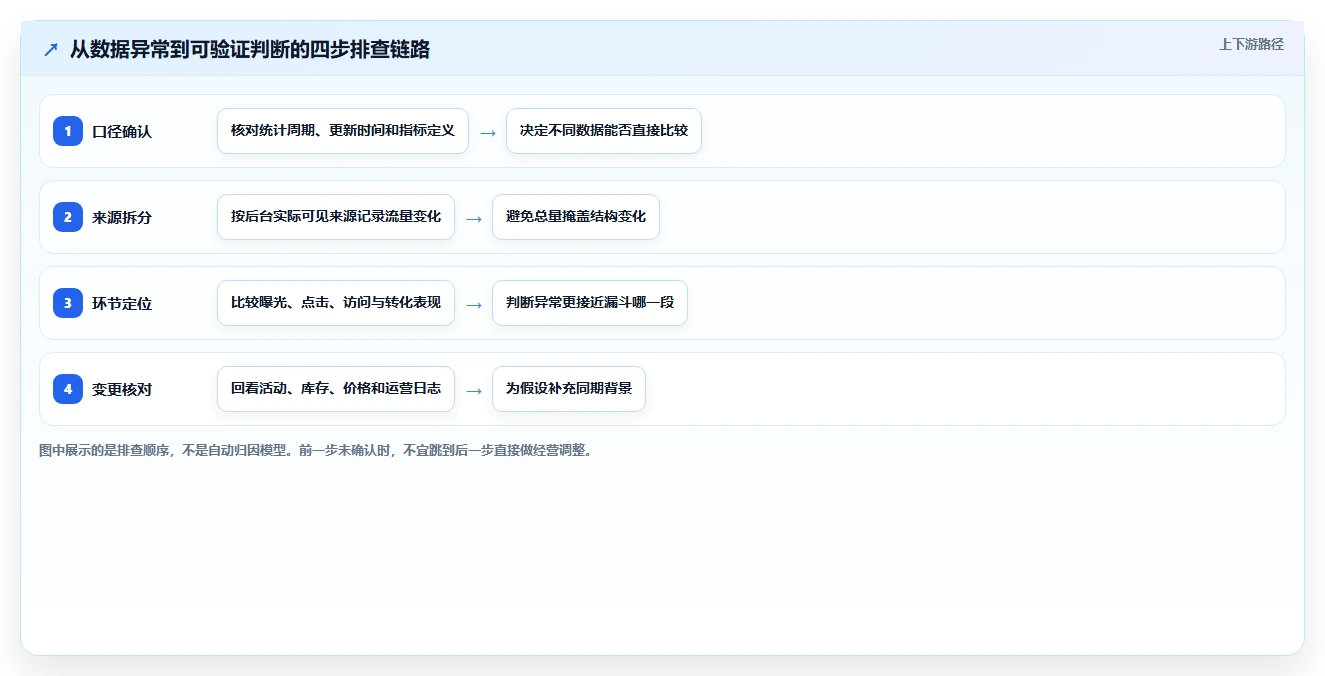This screenshot has width=1325, height=676.
Task: Select the step 2 number badge
Action: pyautogui.click(x=68, y=217)
